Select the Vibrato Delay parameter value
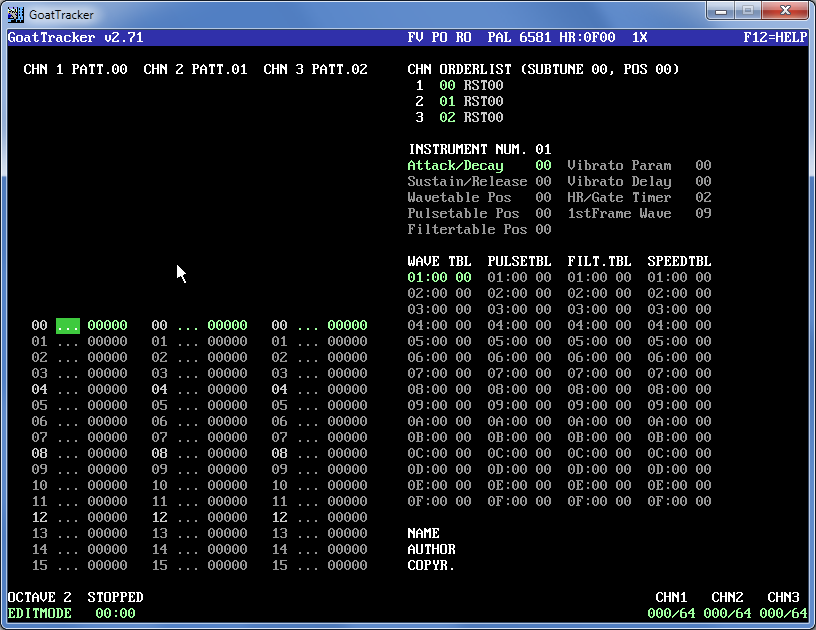The image size is (816, 630). tap(703, 181)
